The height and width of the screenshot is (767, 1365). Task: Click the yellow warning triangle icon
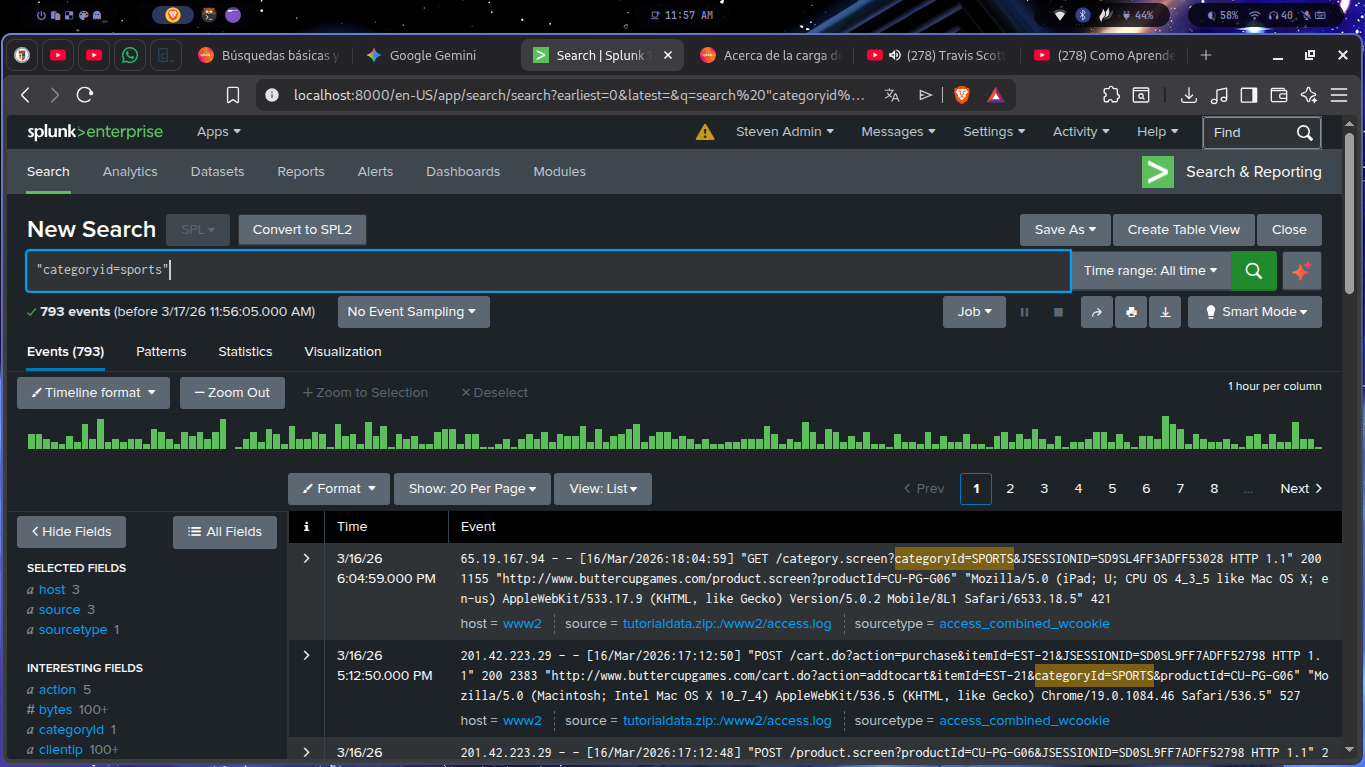tap(705, 132)
